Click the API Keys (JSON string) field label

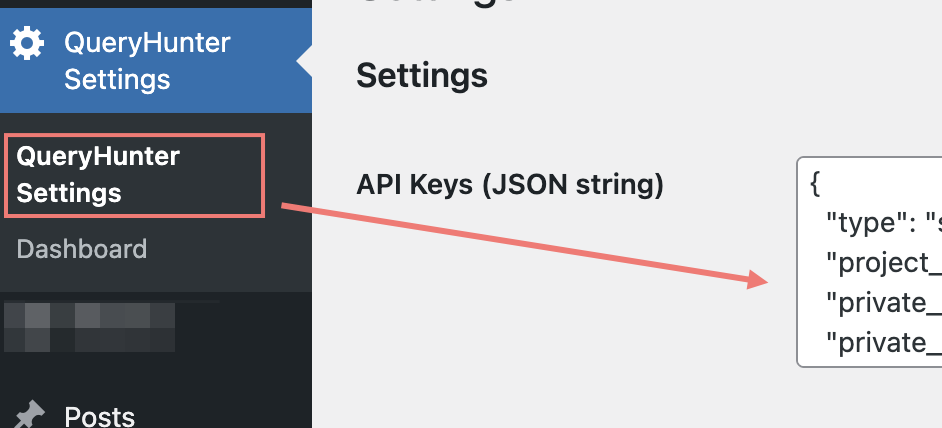[x=509, y=186]
